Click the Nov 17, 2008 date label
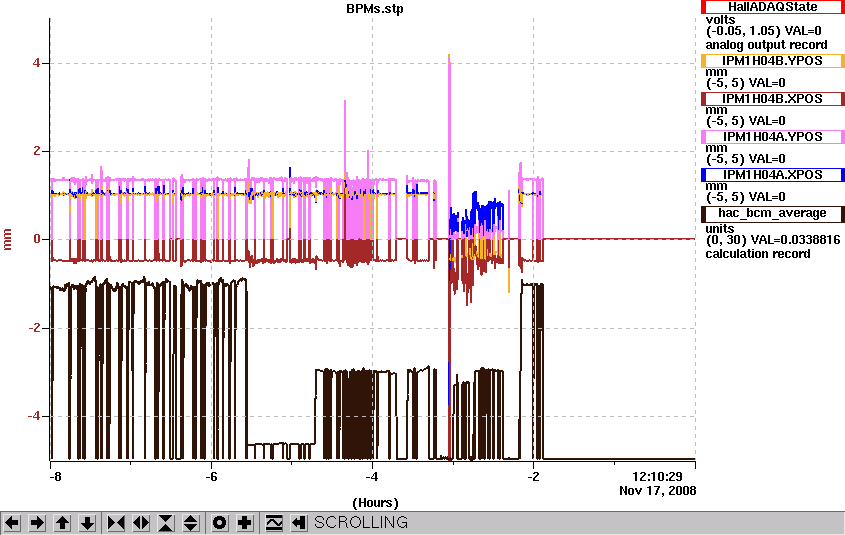845x535 pixels. coord(657,491)
